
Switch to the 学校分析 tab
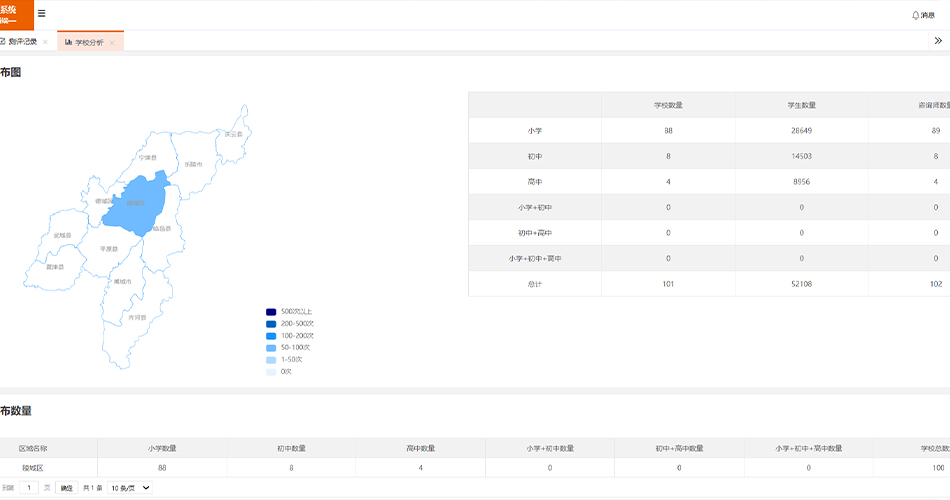coord(89,42)
